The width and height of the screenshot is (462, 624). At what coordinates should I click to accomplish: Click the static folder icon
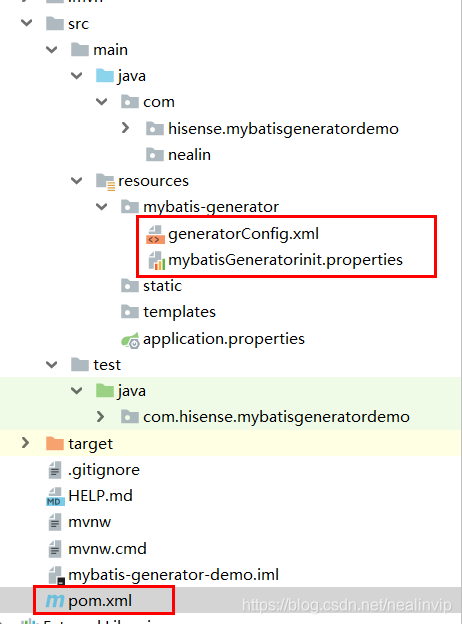(x=130, y=286)
